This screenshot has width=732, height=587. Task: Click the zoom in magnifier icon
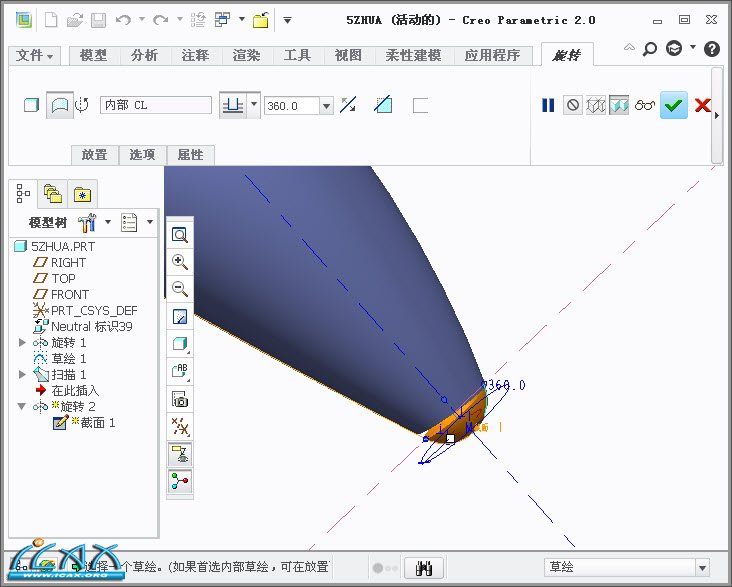pos(180,261)
